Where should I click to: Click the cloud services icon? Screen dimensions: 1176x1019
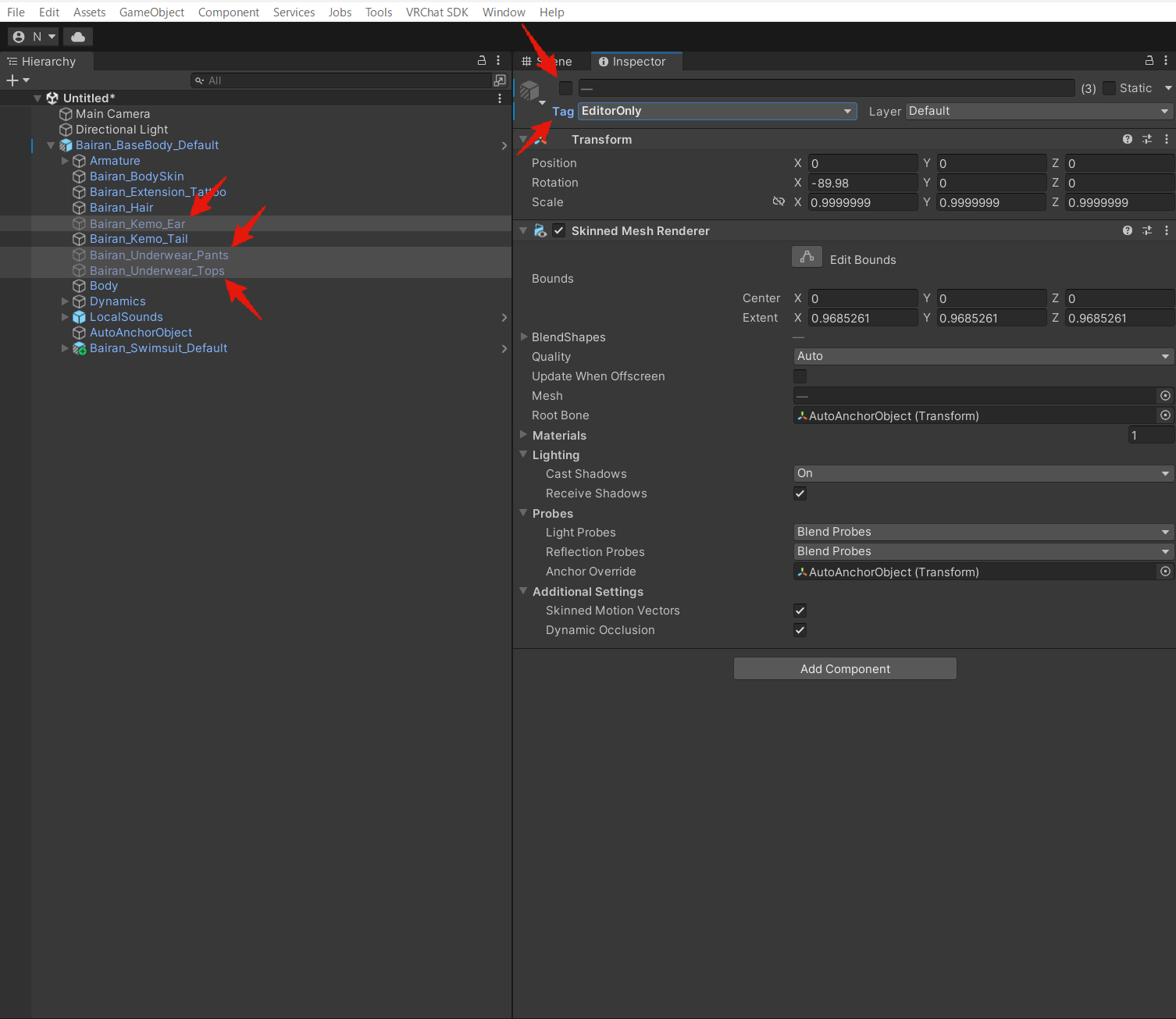pos(78,37)
